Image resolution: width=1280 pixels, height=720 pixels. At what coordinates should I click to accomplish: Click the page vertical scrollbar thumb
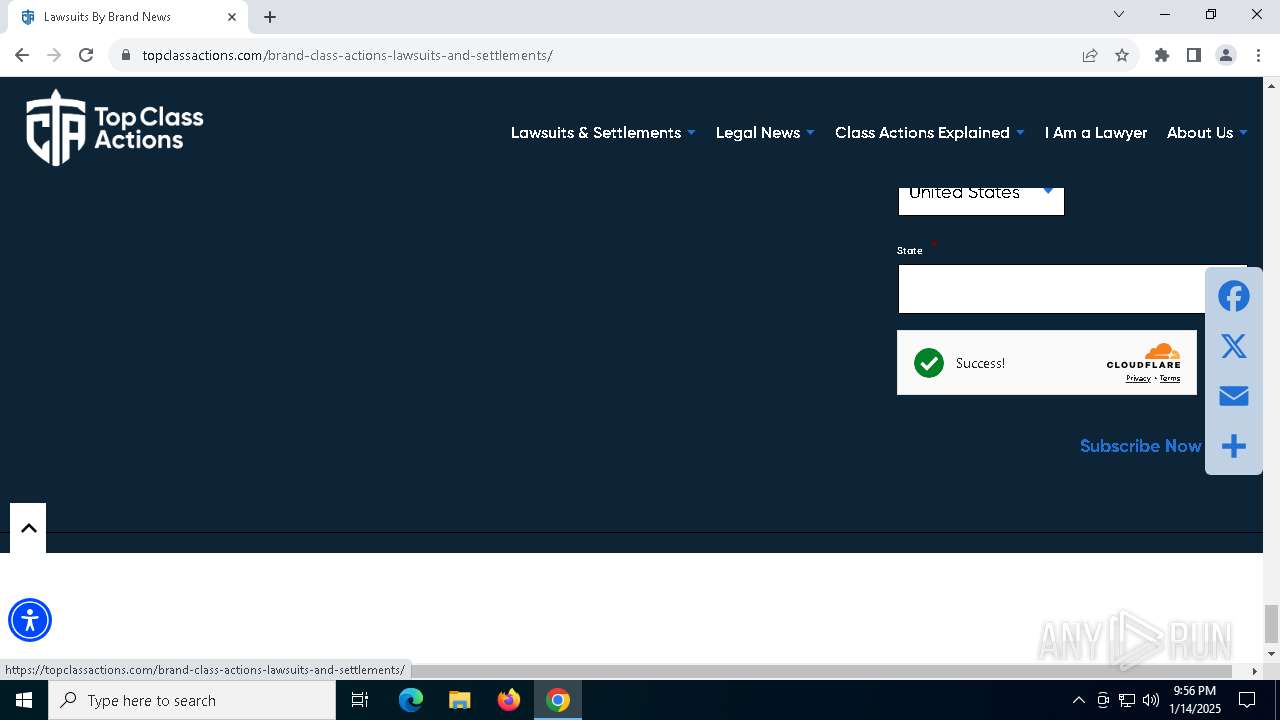coord(1271,624)
